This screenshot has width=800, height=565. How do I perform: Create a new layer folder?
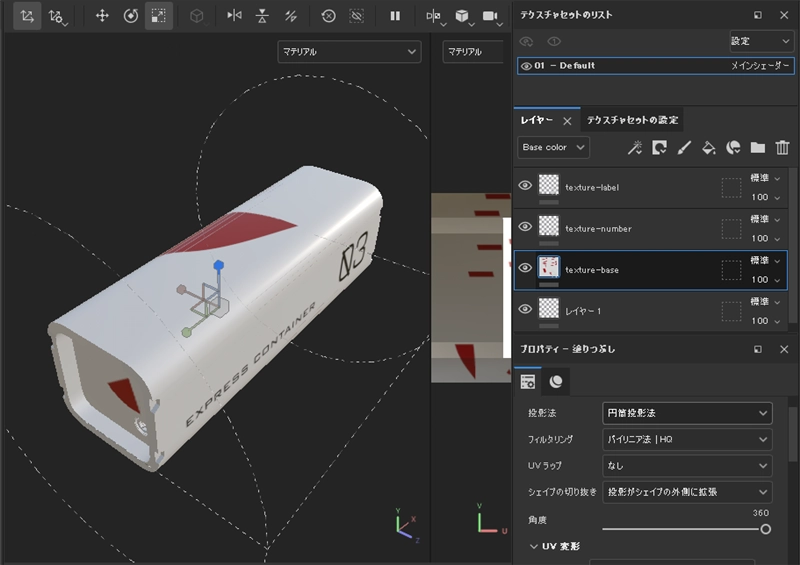pyautogui.click(x=758, y=147)
